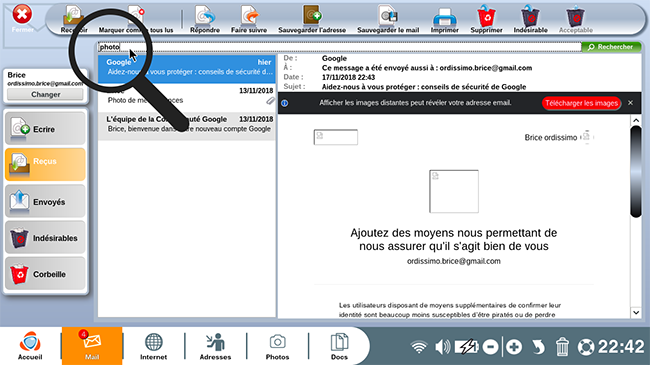Click the Changer account button
The image size is (650, 365).
click(x=45, y=95)
